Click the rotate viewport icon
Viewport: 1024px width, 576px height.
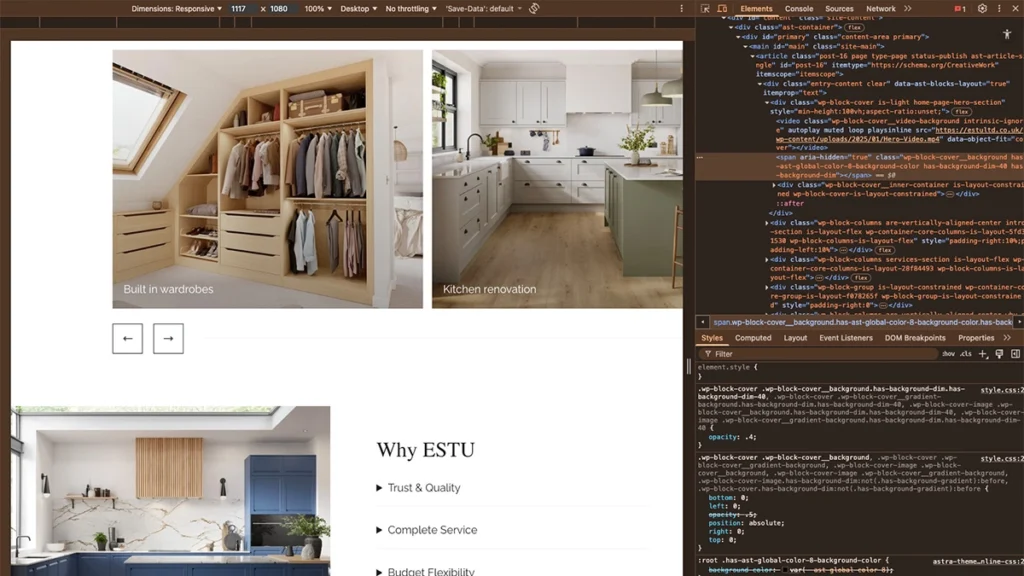tap(535, 9)
